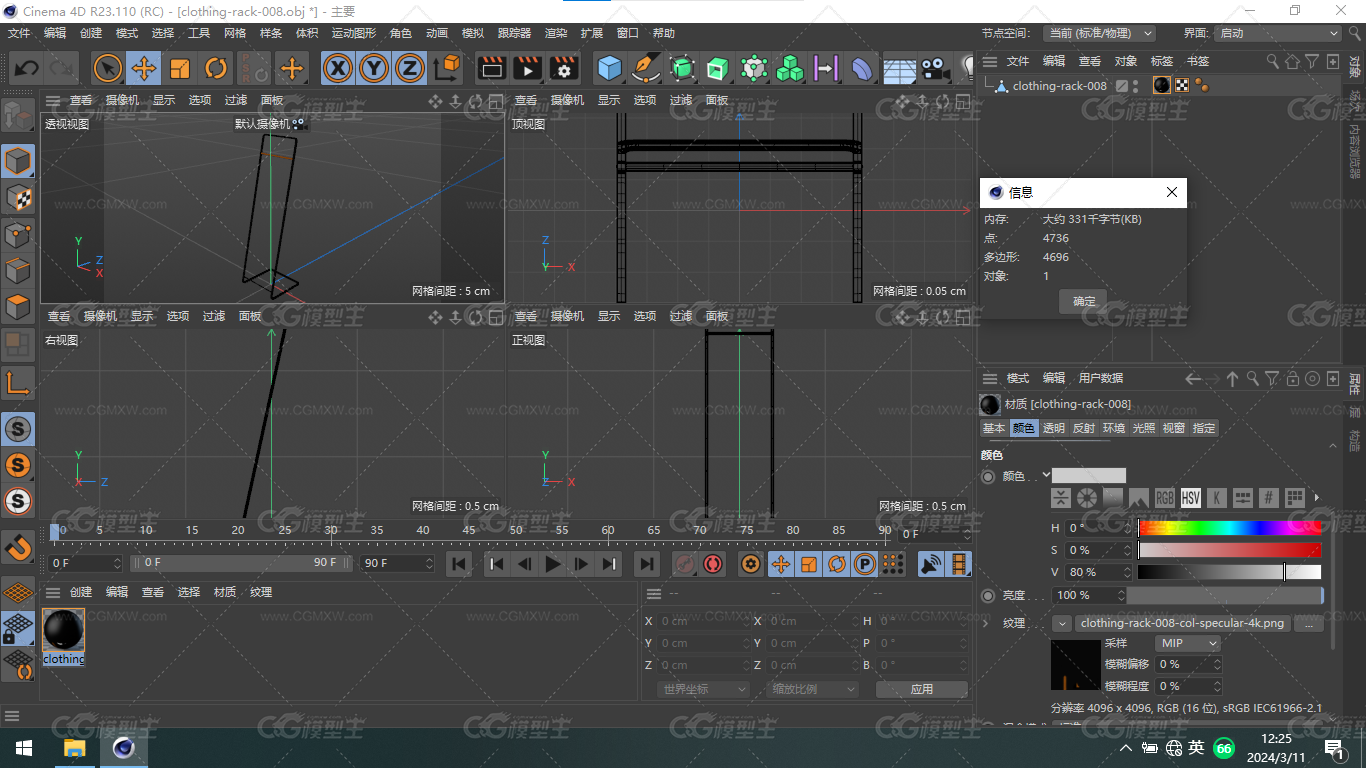
Task: Click the 亮度 100 % input field
Action: (1089, 595)
